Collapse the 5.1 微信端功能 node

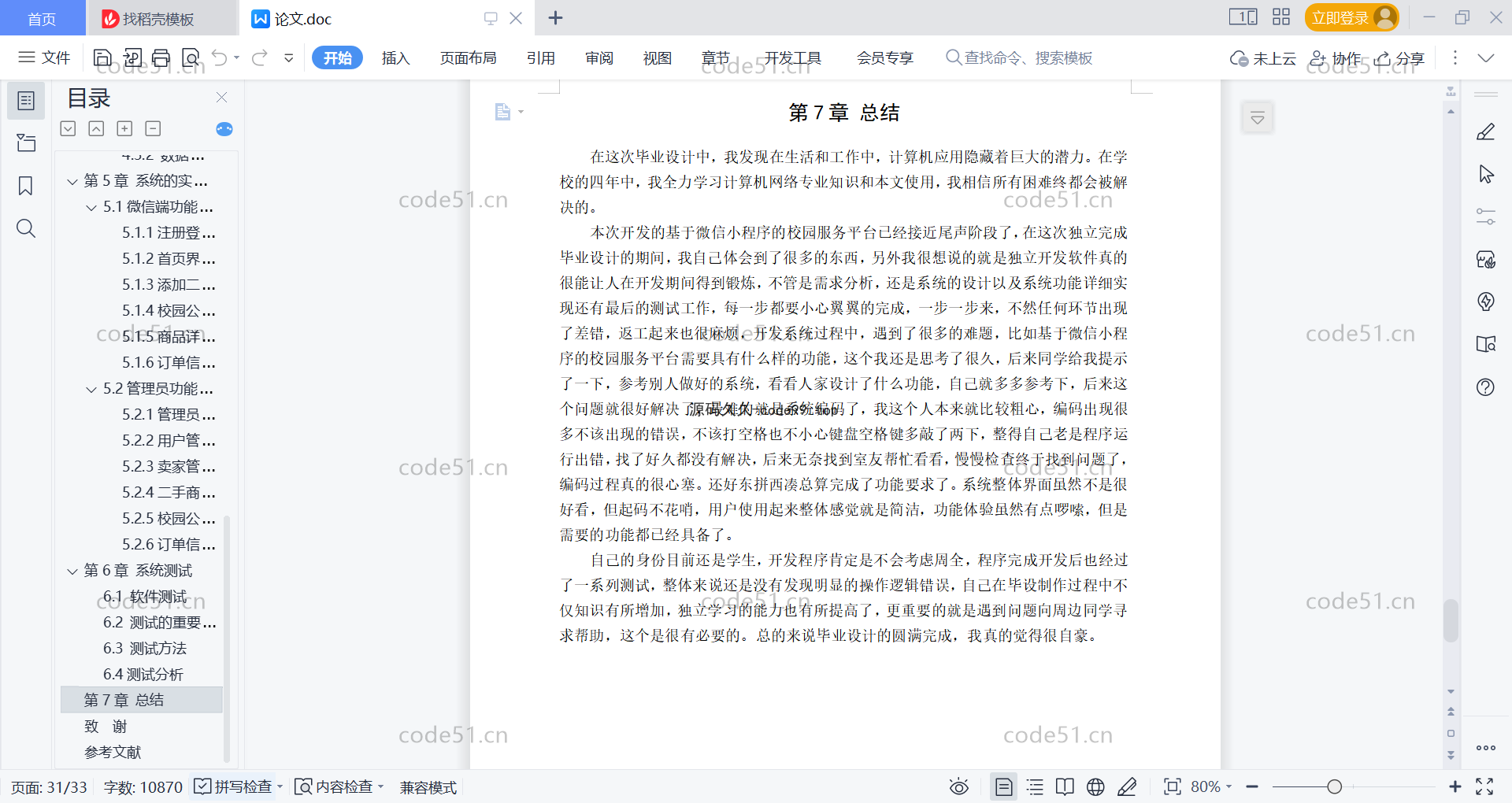pos(91,208)
